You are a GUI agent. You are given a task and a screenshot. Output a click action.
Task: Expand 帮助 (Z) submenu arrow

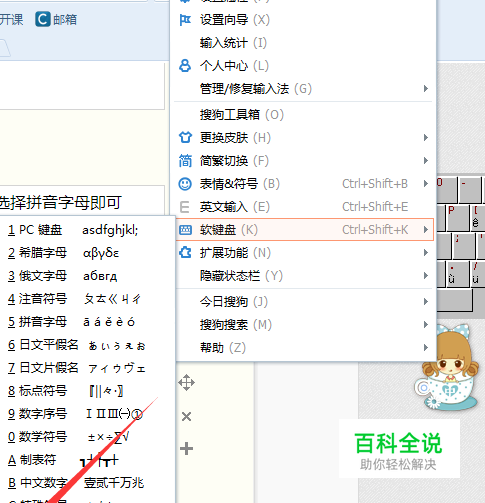click(x=426, y=348)
